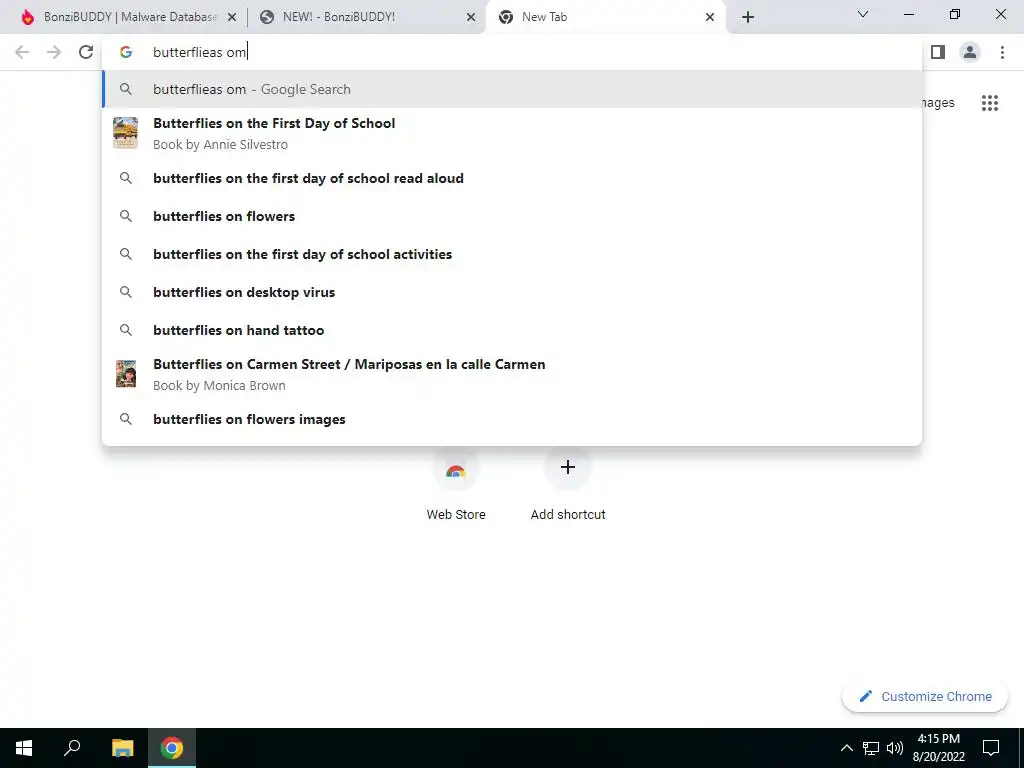Choose Butterflies on Carmen Street book suggestion
The height and width of the screenshot is (768, 1024).
(512, 374)
